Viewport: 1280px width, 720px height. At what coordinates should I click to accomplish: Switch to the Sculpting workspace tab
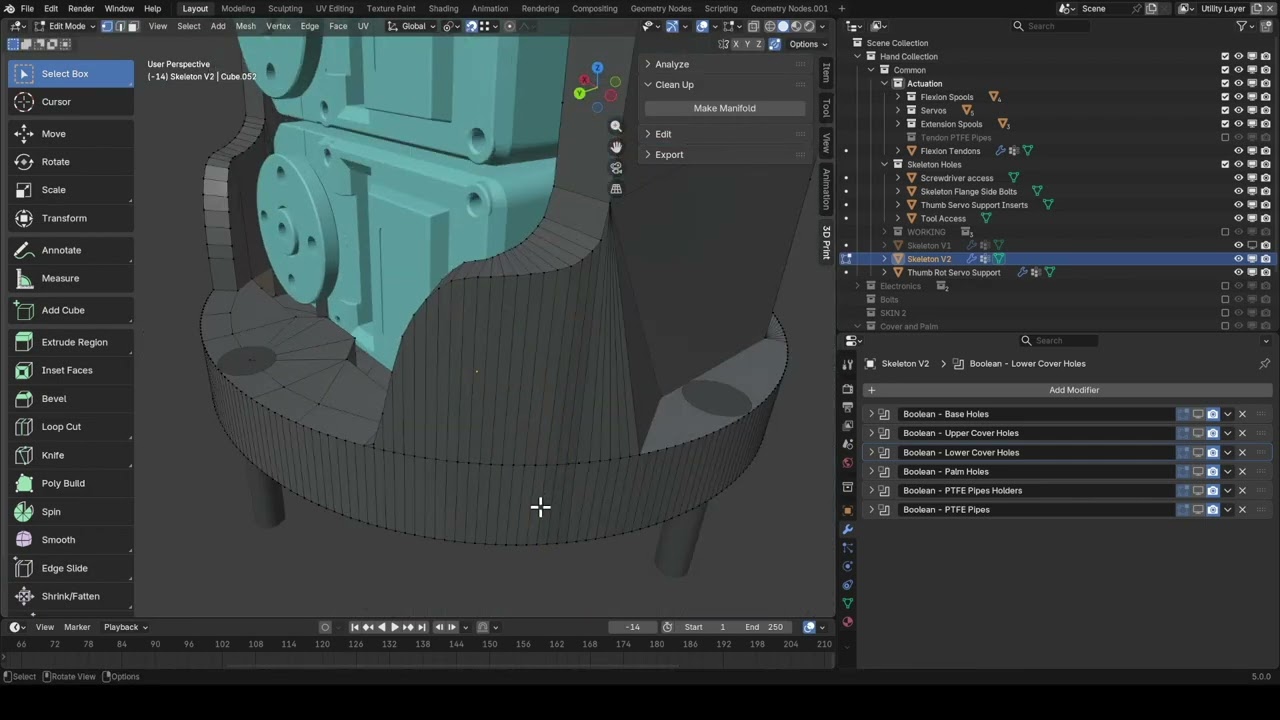tap(285, 9)
